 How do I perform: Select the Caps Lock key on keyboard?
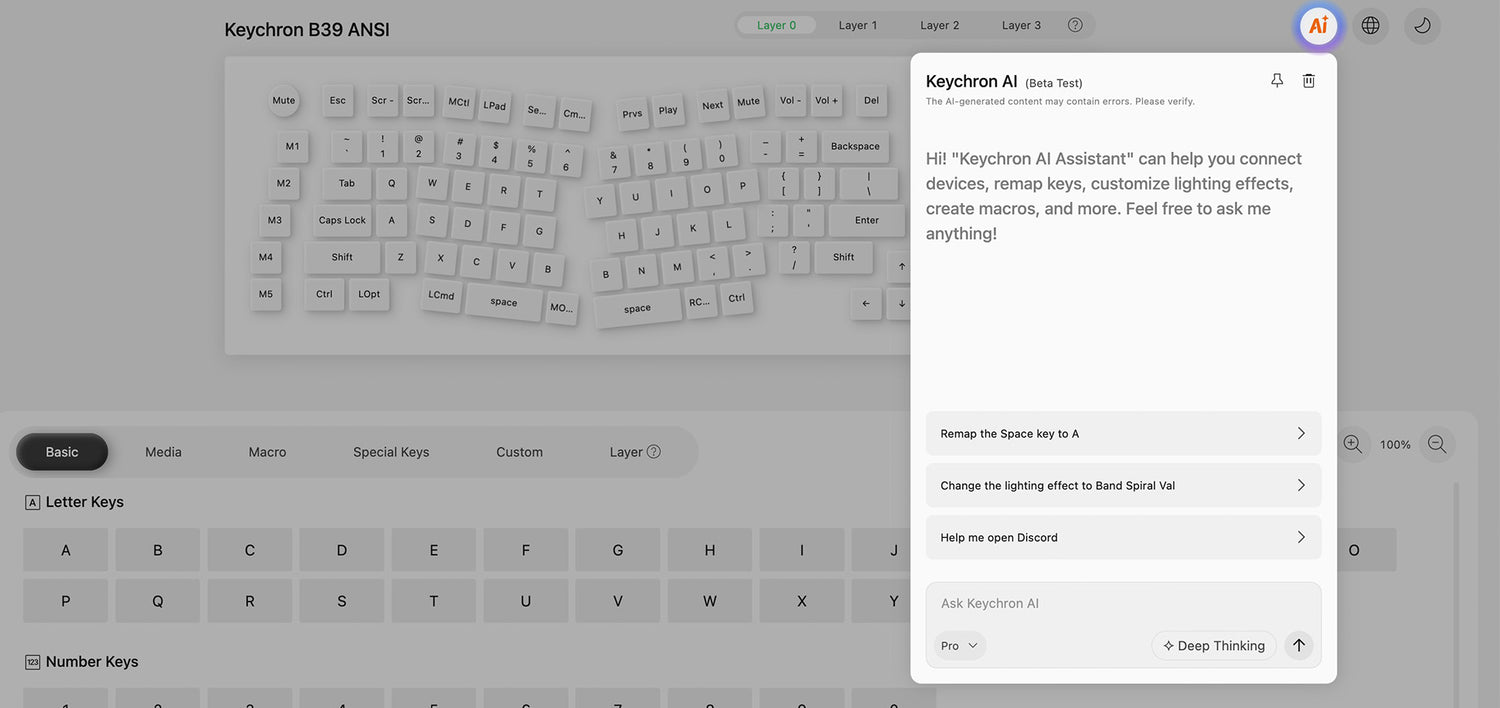(342, 220)
